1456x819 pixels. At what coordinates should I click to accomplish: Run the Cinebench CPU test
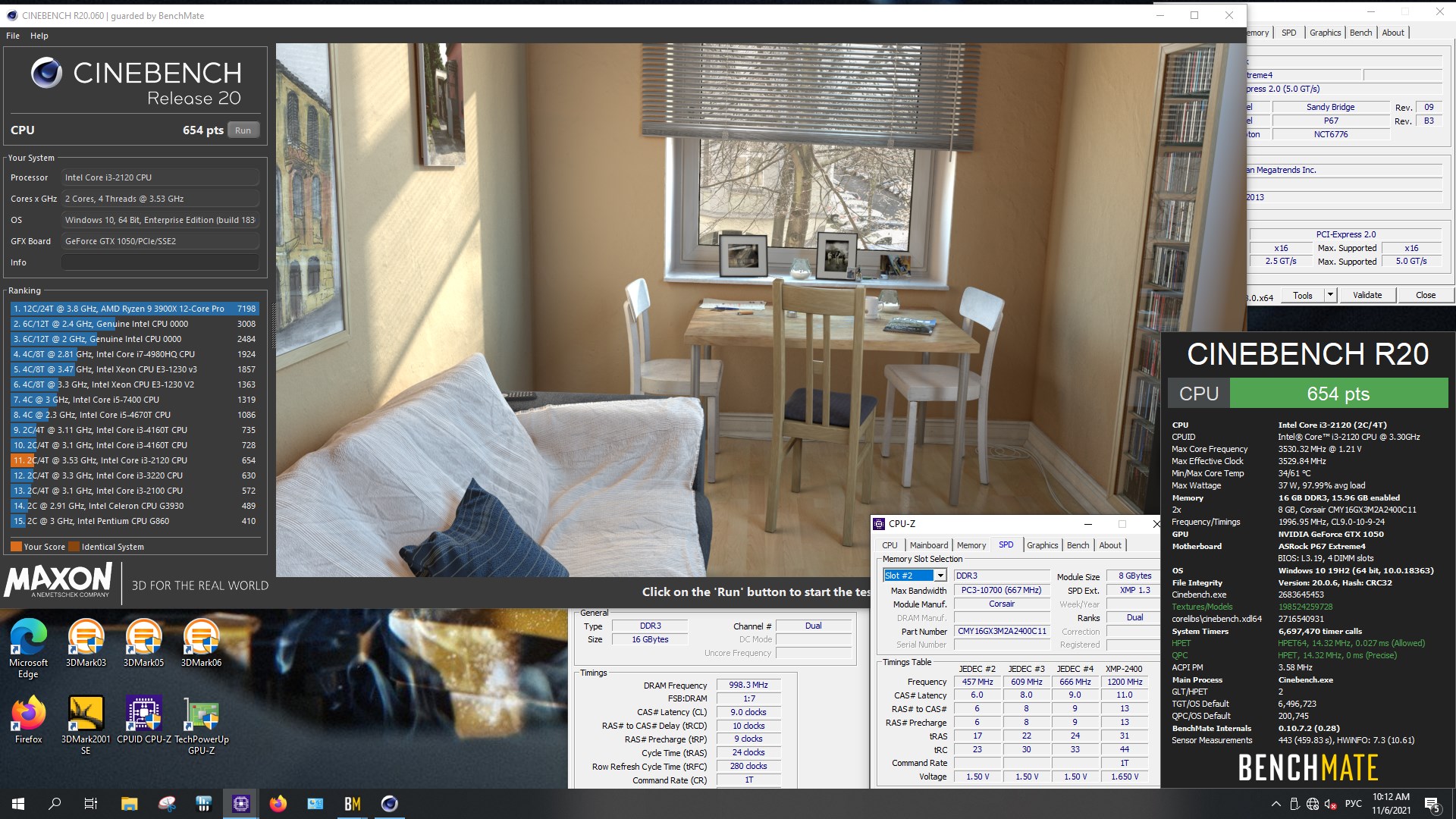243,130
